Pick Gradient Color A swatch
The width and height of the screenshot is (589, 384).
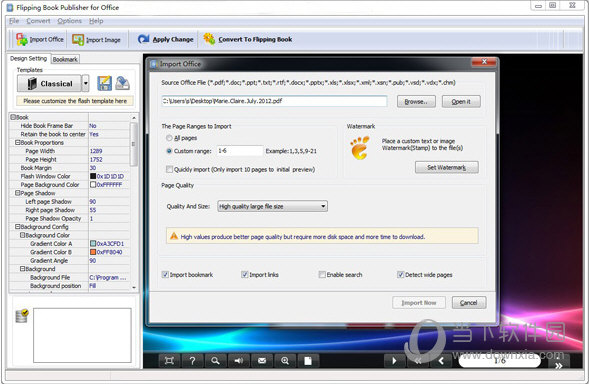[93, 243]
